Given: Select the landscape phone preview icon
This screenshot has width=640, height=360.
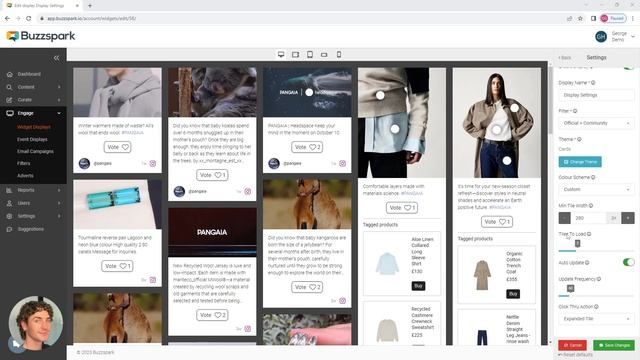Looking at the screenshot, I should point(324,55).
